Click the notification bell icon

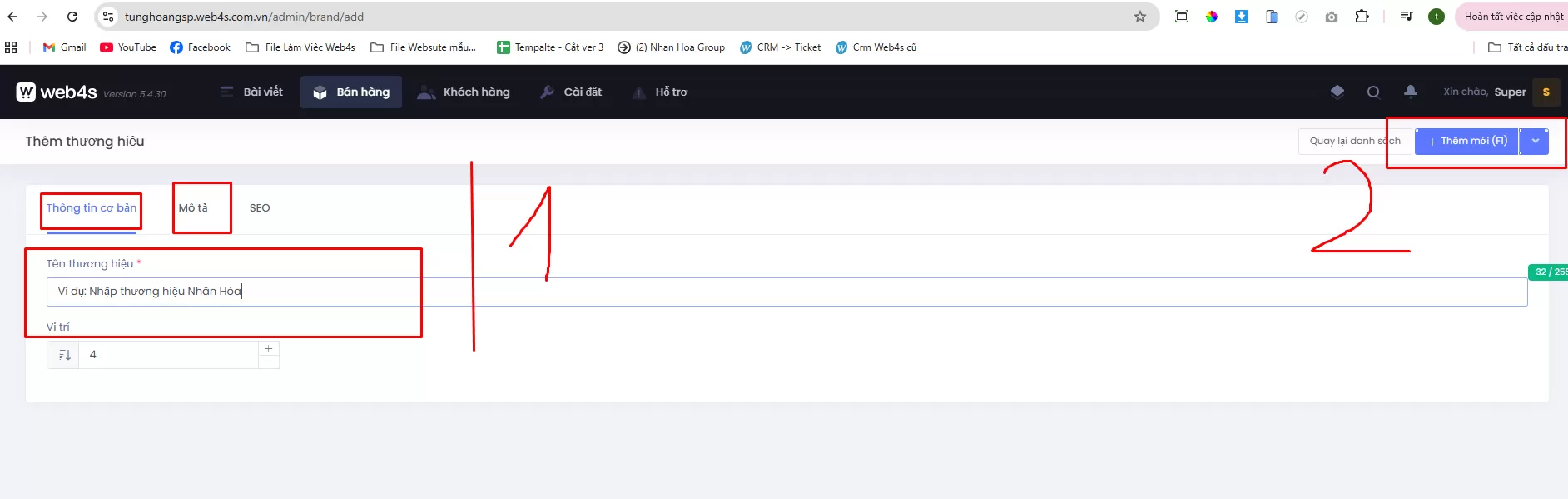click(1410, 92)
